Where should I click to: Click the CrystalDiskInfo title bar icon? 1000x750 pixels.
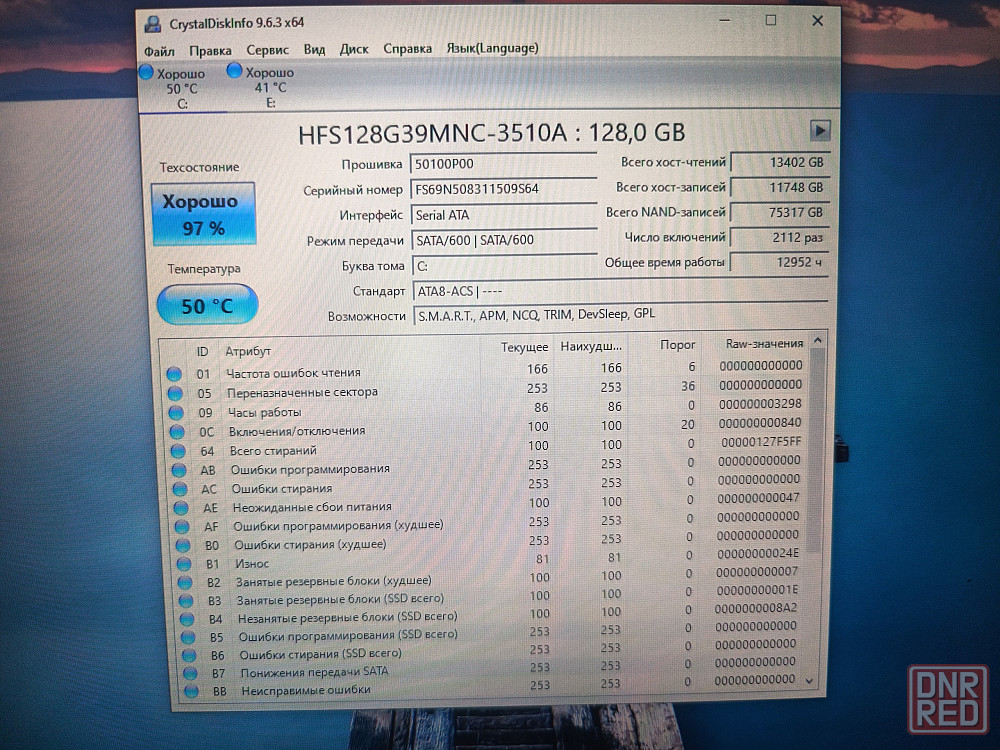(153, 25)
